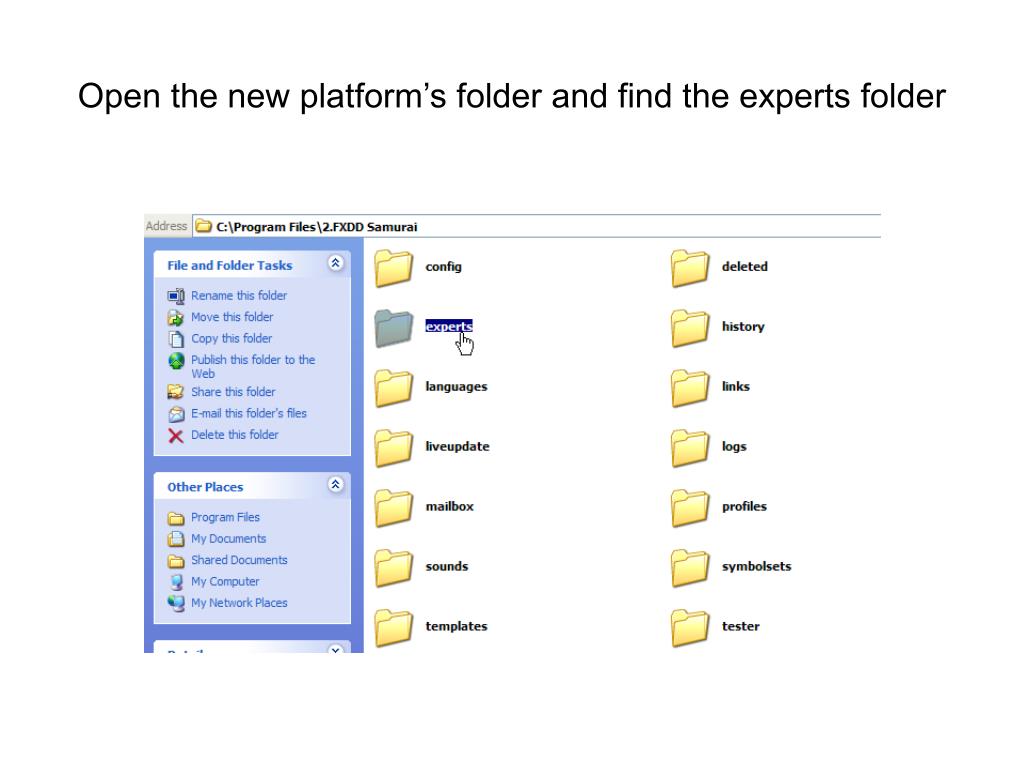1024x768 pixels.
Task: Click the folder icon in address bar
Action: pos(204,227)
